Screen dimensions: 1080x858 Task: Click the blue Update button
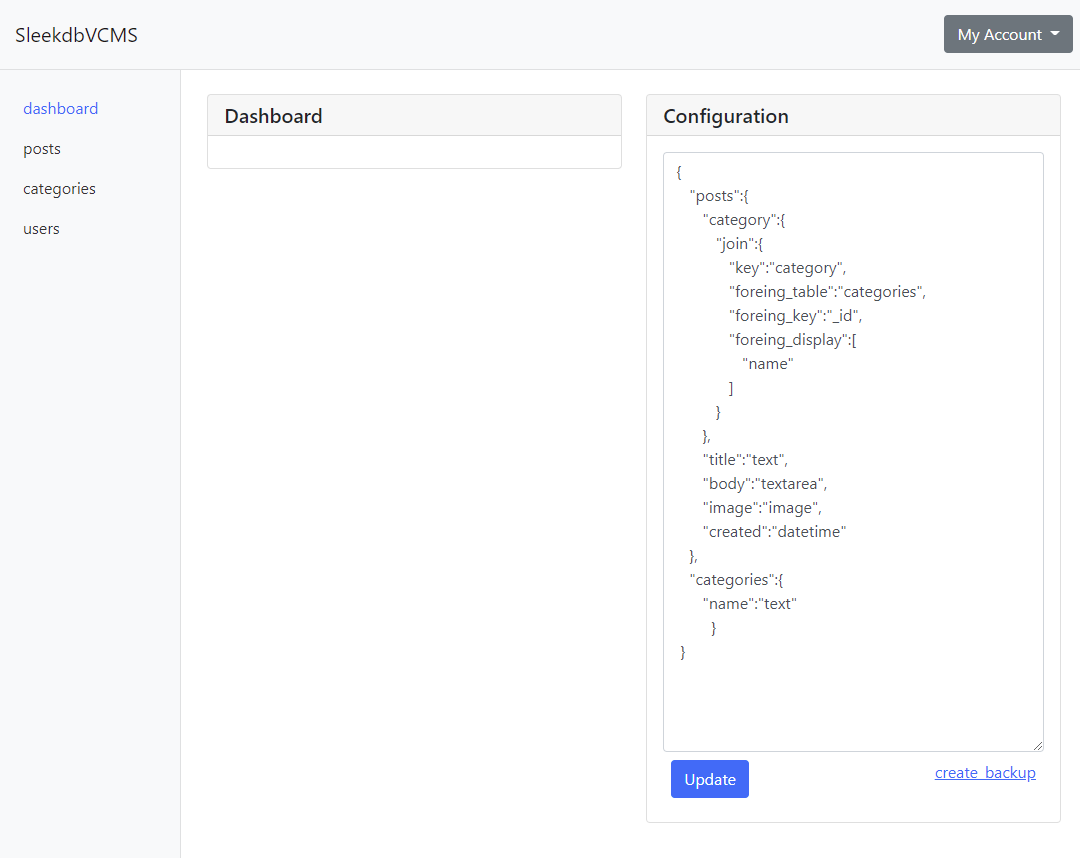tap(709, 779)
